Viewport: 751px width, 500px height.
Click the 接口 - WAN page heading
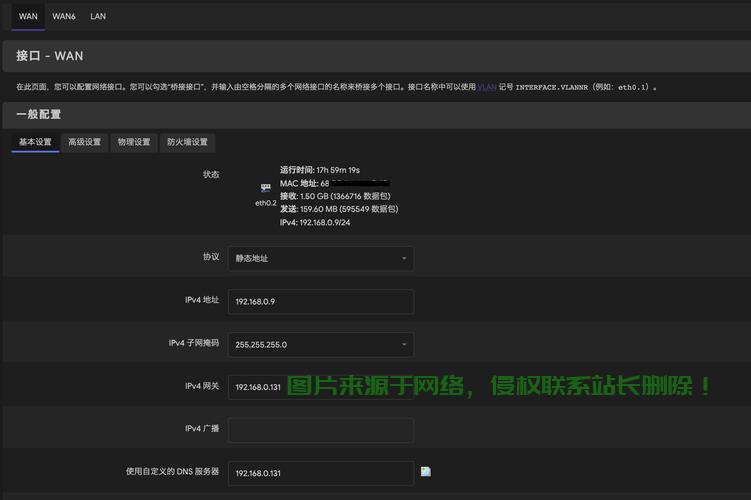point(50,56)
